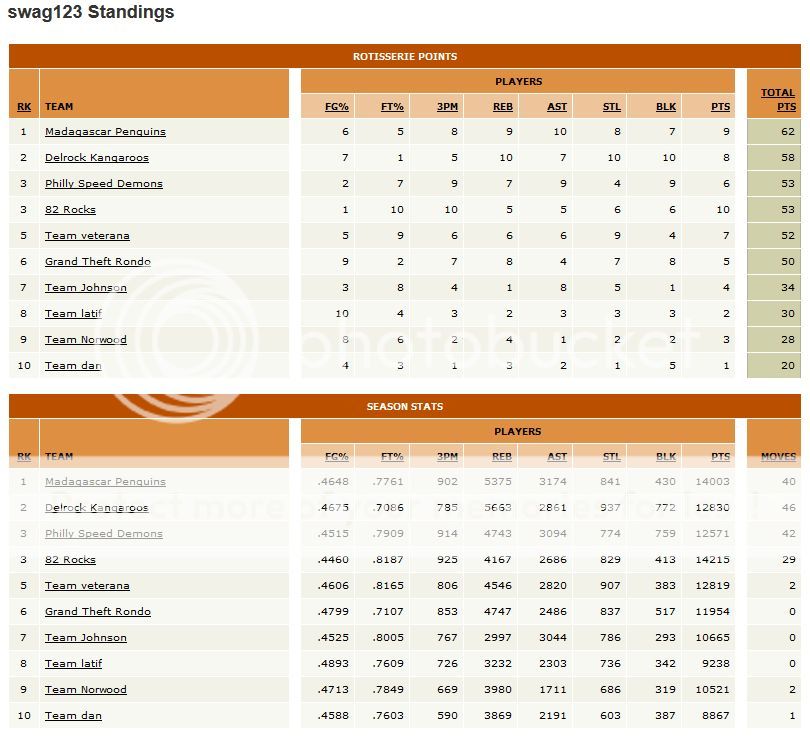
Task: Select the ROTISSERIE POINTS section title
Action: [405, 56]
